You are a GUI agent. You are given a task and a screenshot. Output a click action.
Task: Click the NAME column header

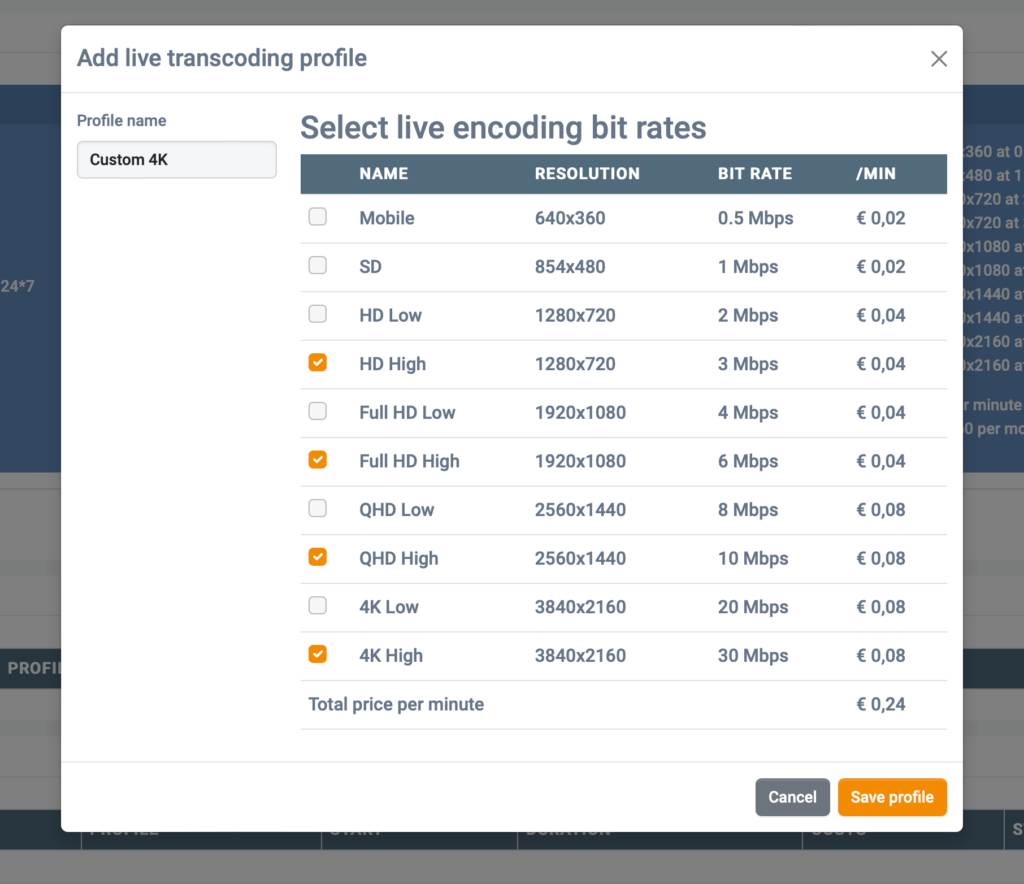coord(384,174)
